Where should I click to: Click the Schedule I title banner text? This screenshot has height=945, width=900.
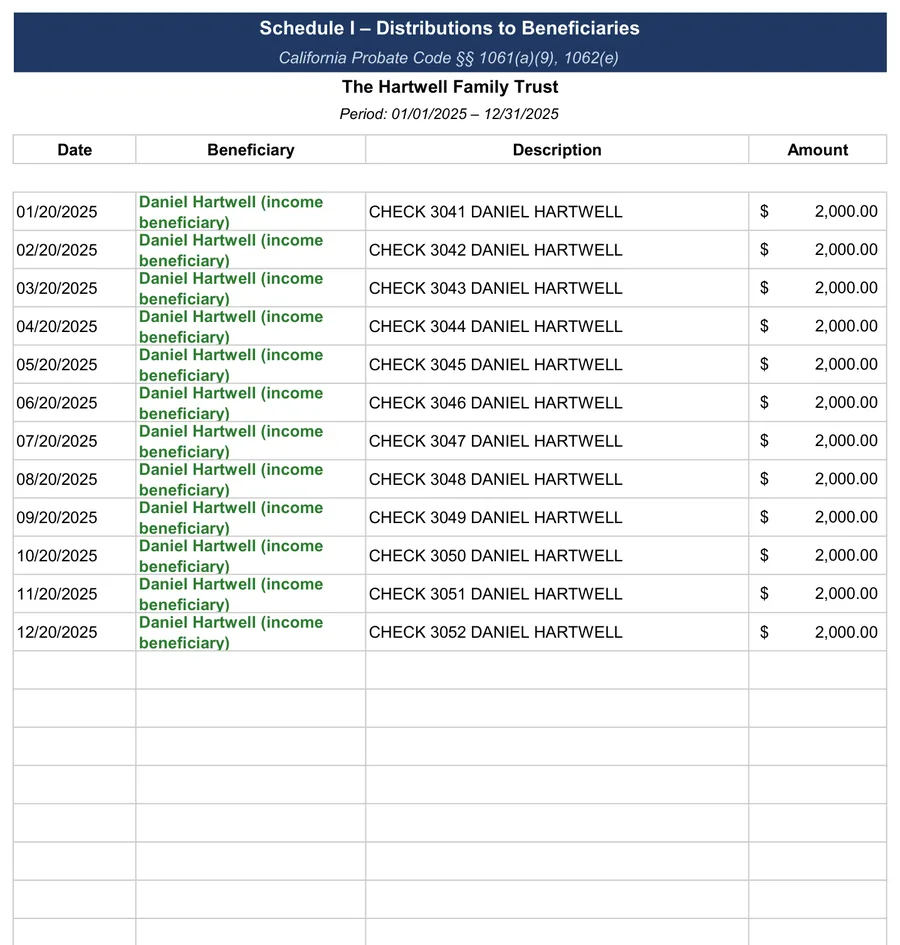[449, 28]
